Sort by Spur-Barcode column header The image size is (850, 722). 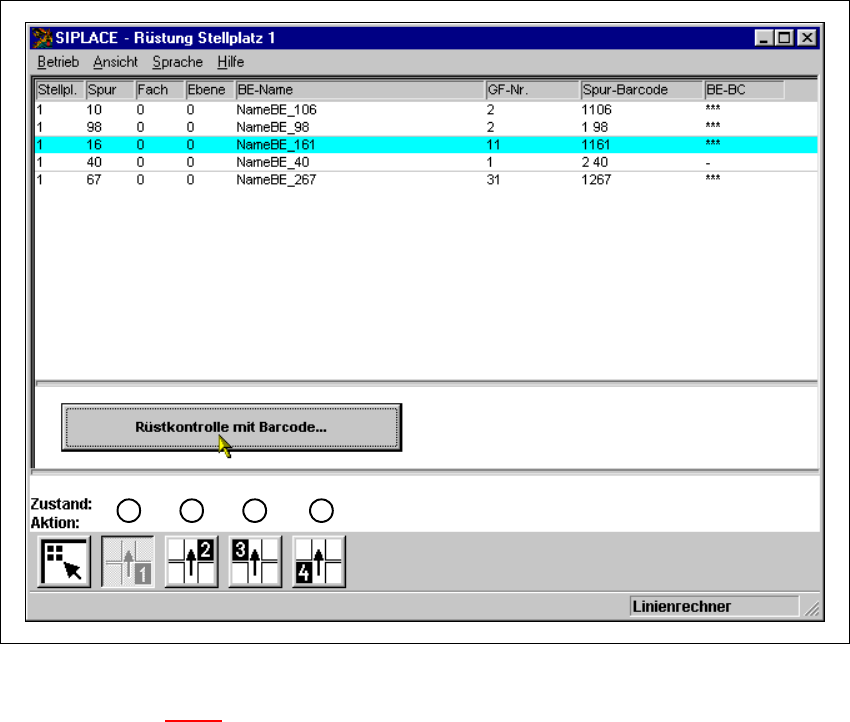[x=640, y=90]
